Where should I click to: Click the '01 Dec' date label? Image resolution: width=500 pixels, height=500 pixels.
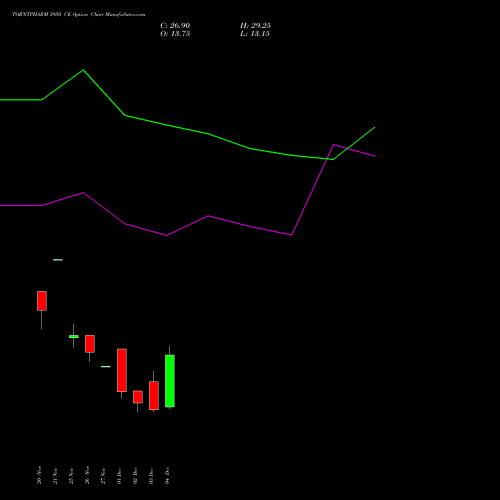[119, 476]
